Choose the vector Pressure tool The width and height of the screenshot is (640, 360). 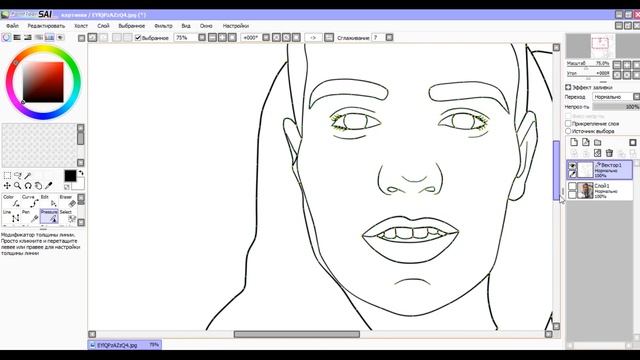click(x=49, y=216)
